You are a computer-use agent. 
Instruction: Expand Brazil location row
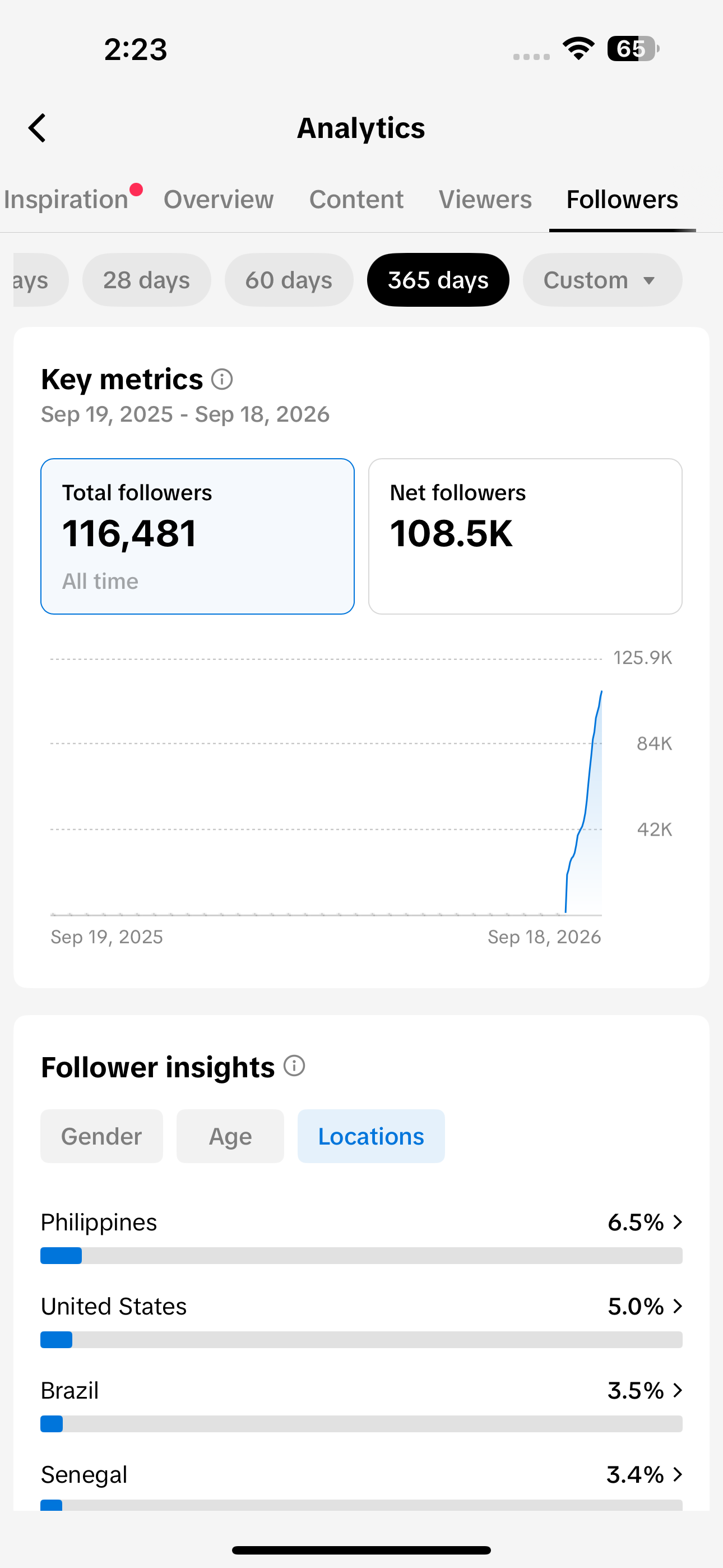(361, 1404)
